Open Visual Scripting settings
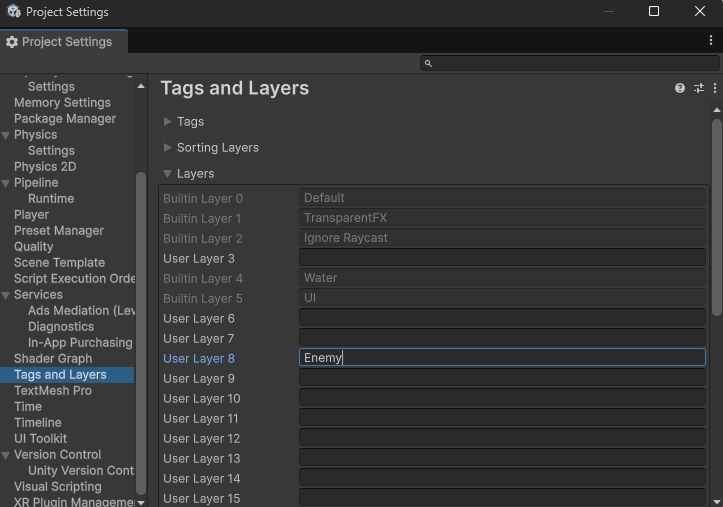 click(58, 487)
